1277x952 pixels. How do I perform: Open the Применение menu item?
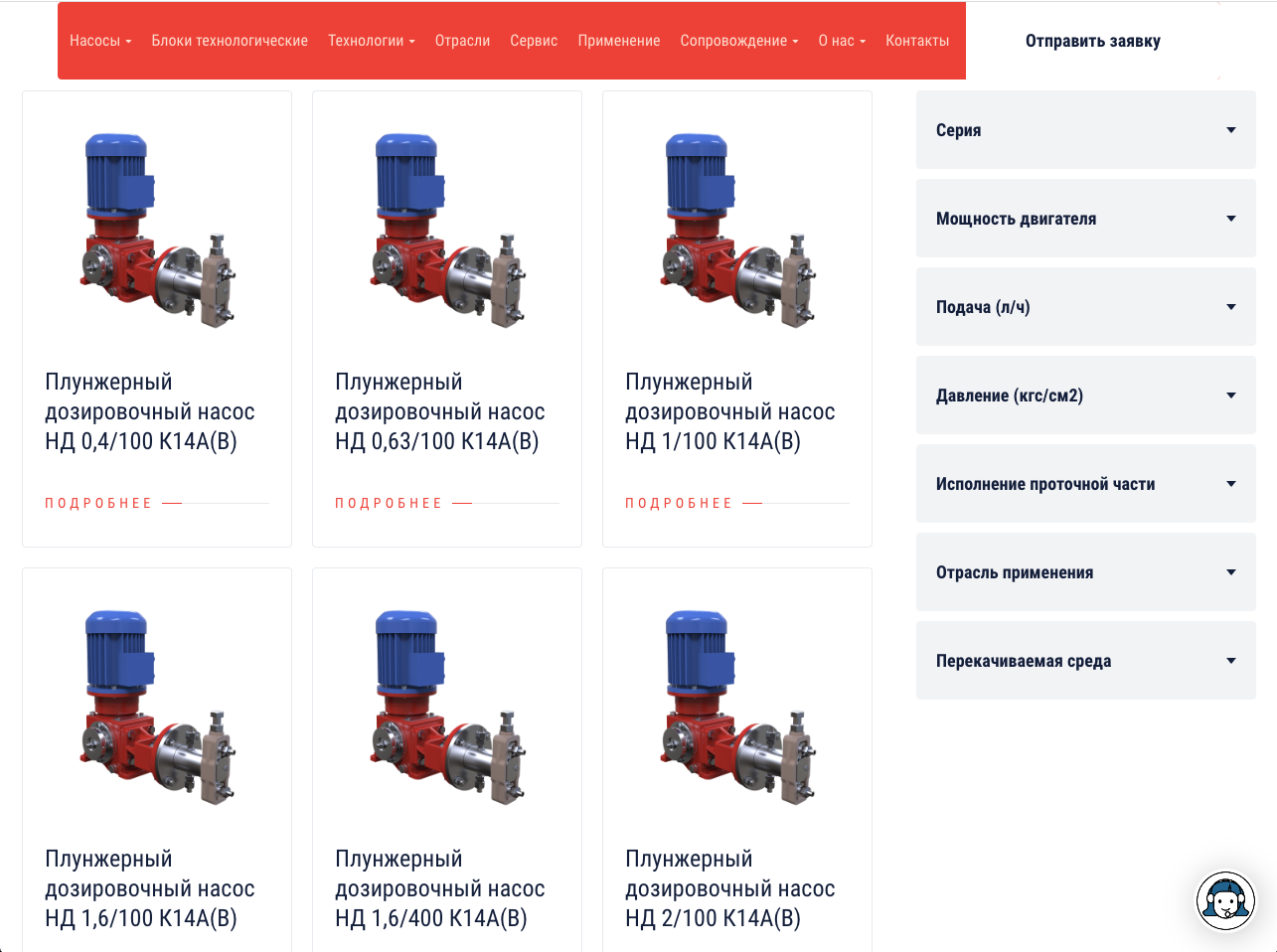coord(619,41)
